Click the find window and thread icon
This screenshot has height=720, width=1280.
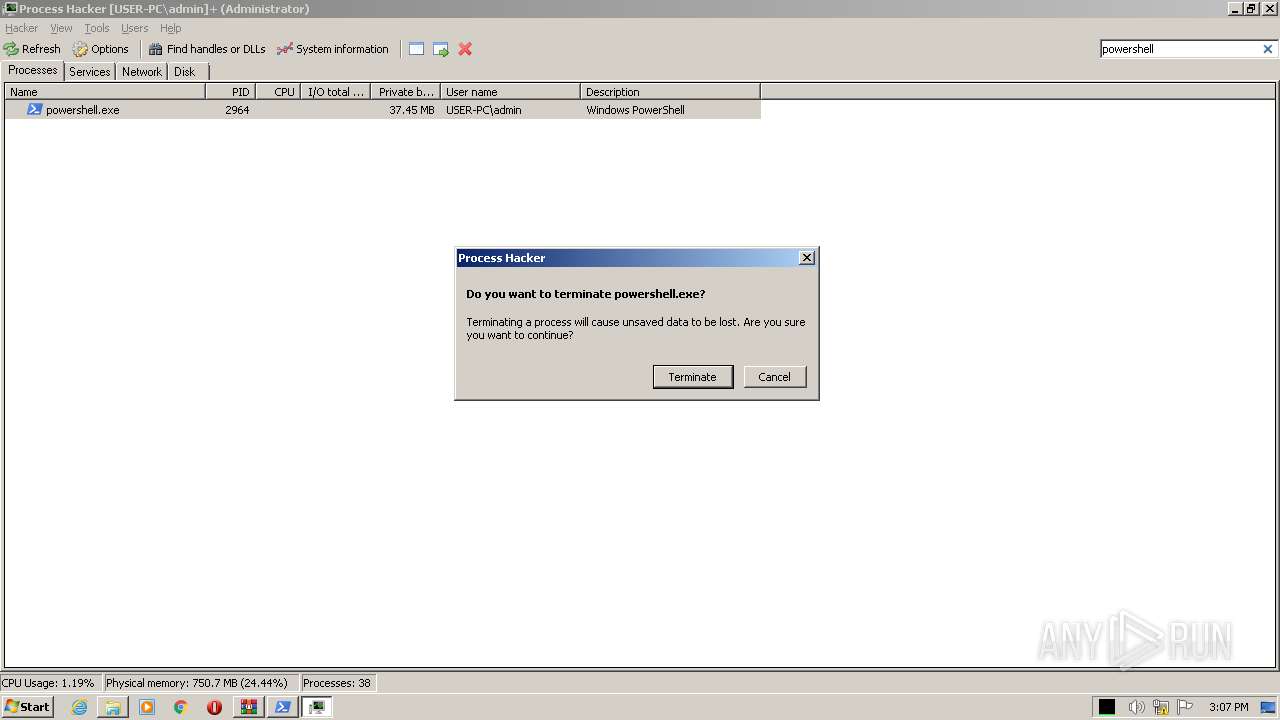point(441,49)
